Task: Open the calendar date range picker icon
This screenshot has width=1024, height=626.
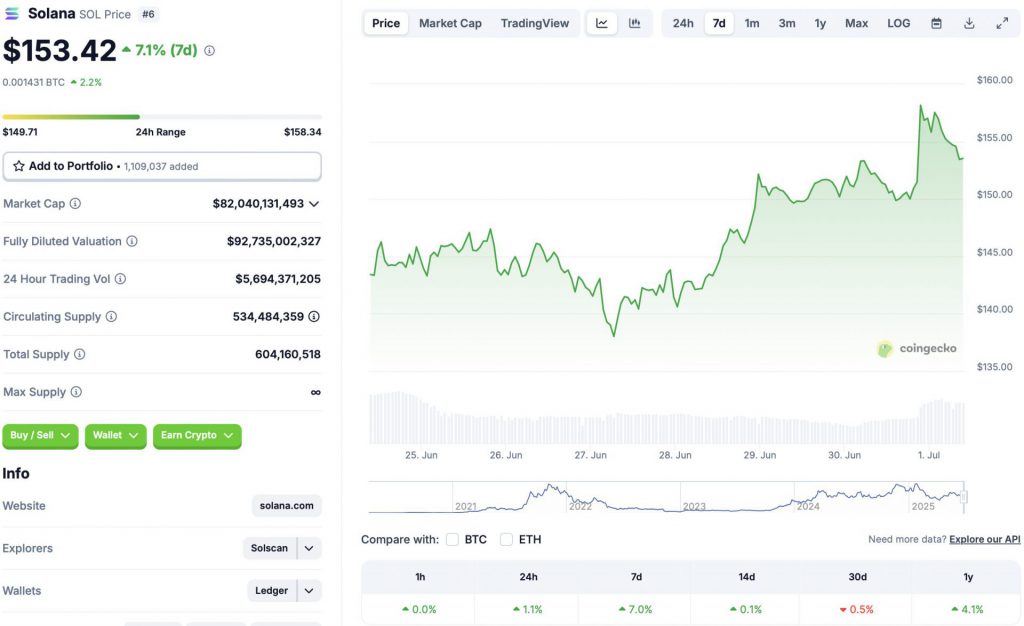Action: coord(936,23)
